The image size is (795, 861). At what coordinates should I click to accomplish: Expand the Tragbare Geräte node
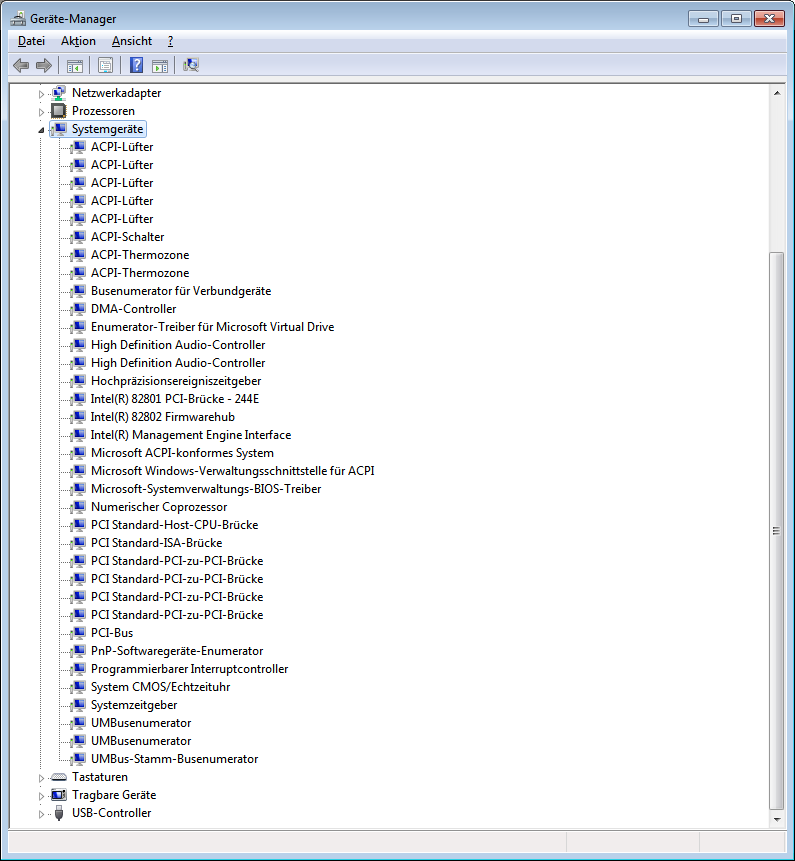[x=41, y=796]
